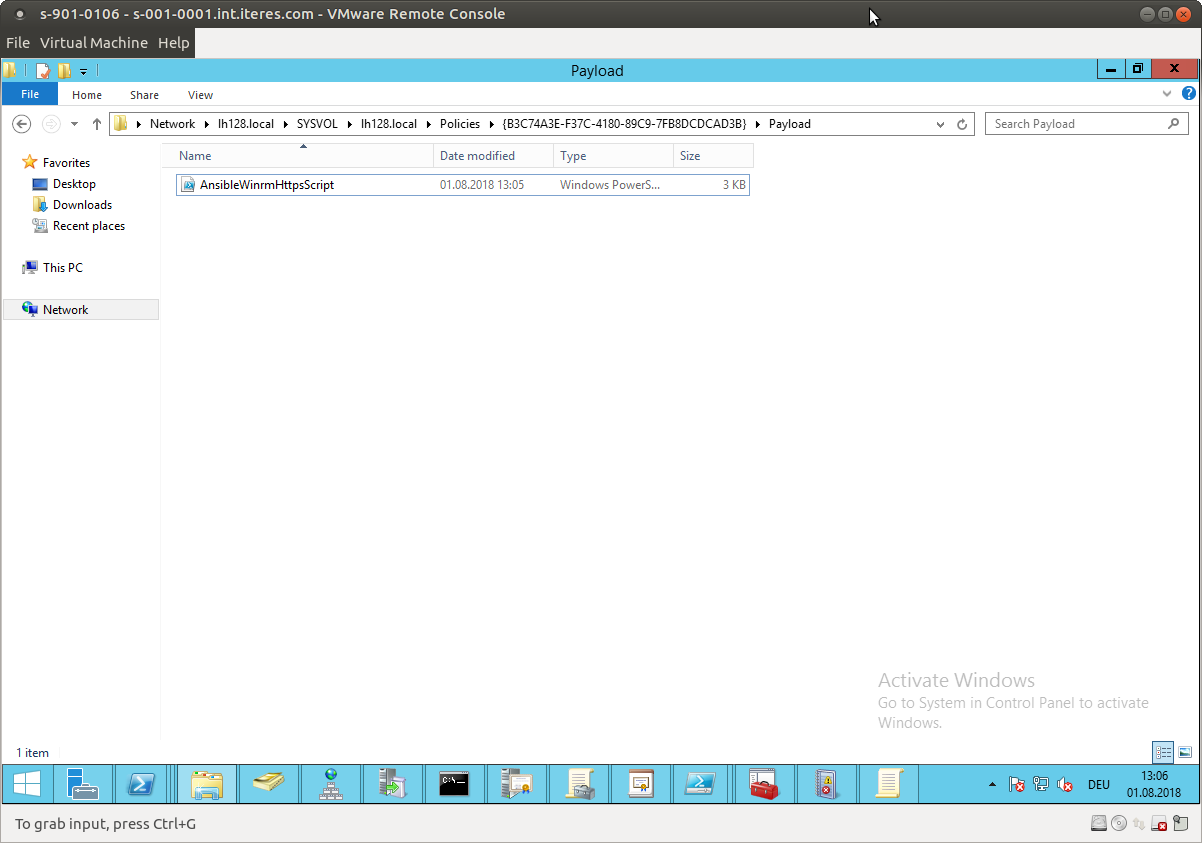Viewport: 1202px width, 843px height.
Task: Open the certificate window taskbar icon
Action: 640,784
